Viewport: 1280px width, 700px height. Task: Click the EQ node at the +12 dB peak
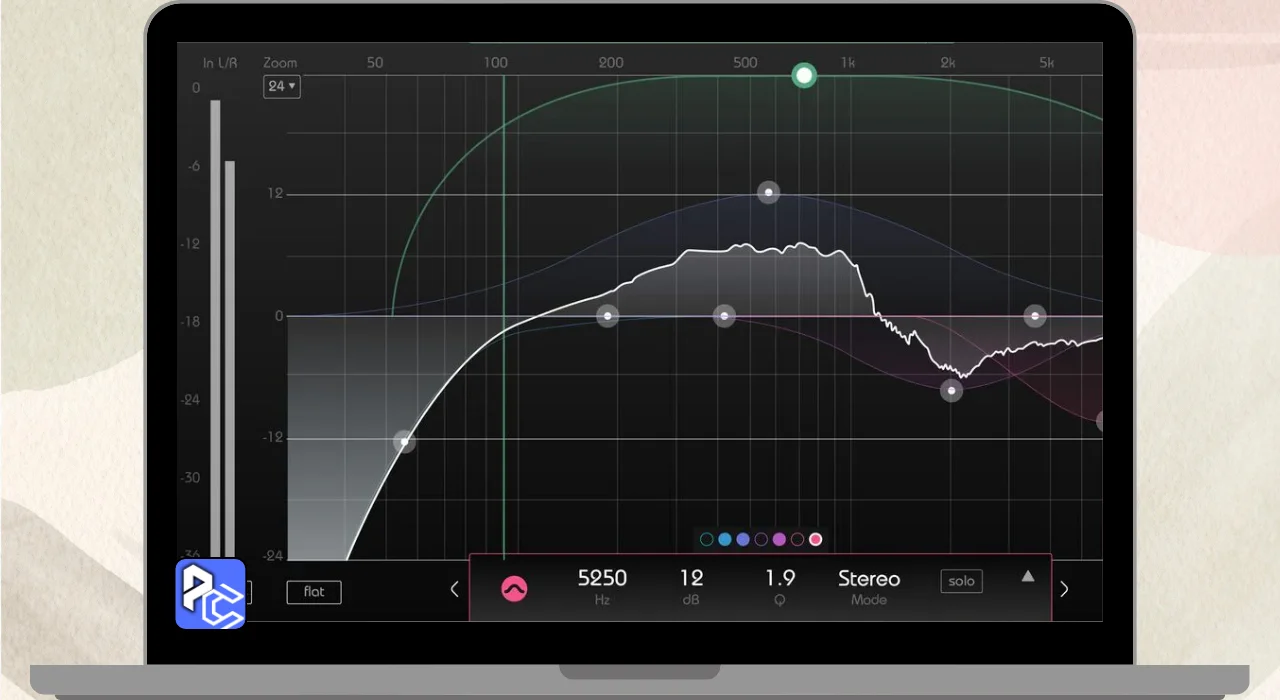[768, 192]
